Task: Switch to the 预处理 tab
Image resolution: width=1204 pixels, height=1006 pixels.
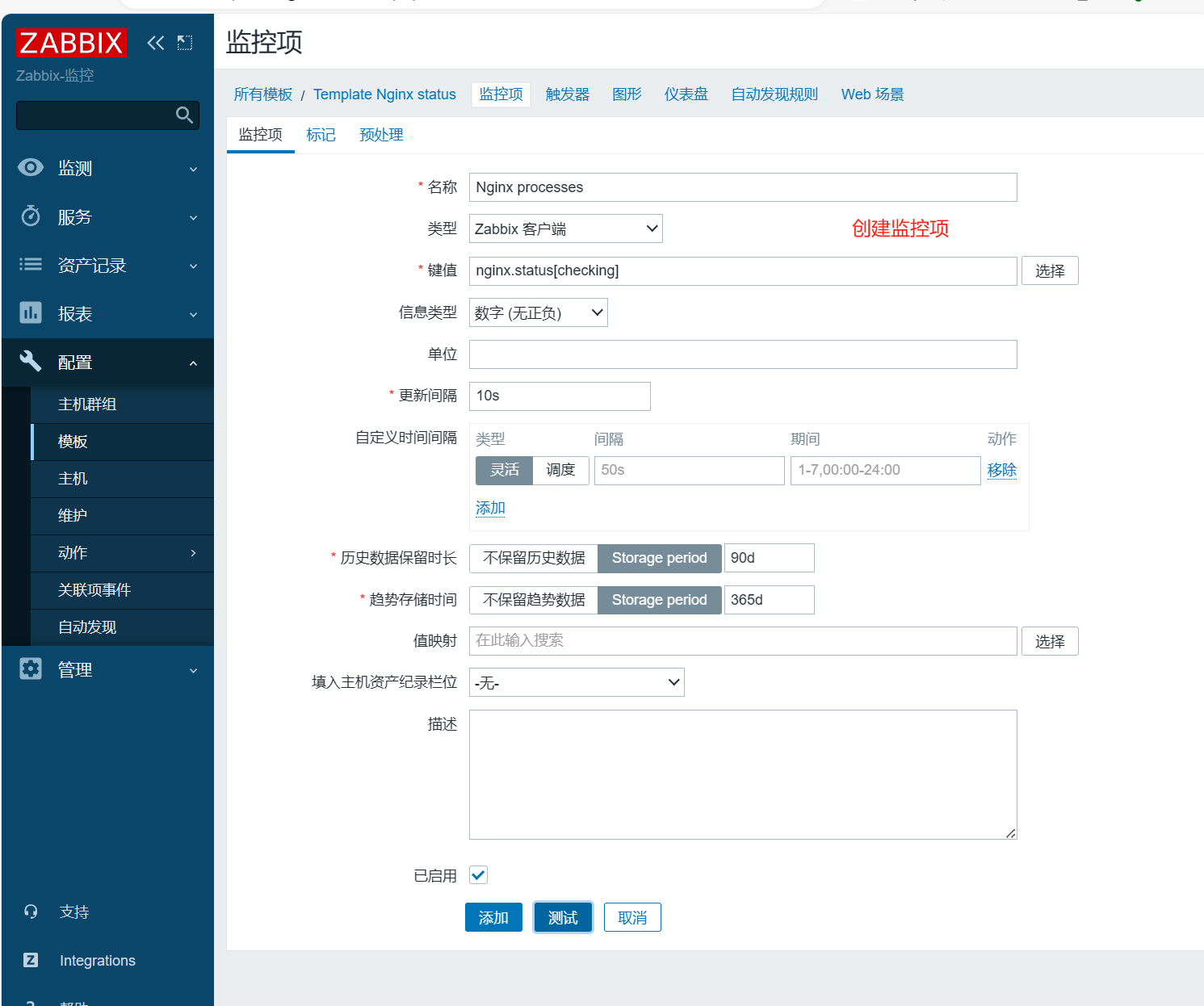Action: tap(381, 135)
